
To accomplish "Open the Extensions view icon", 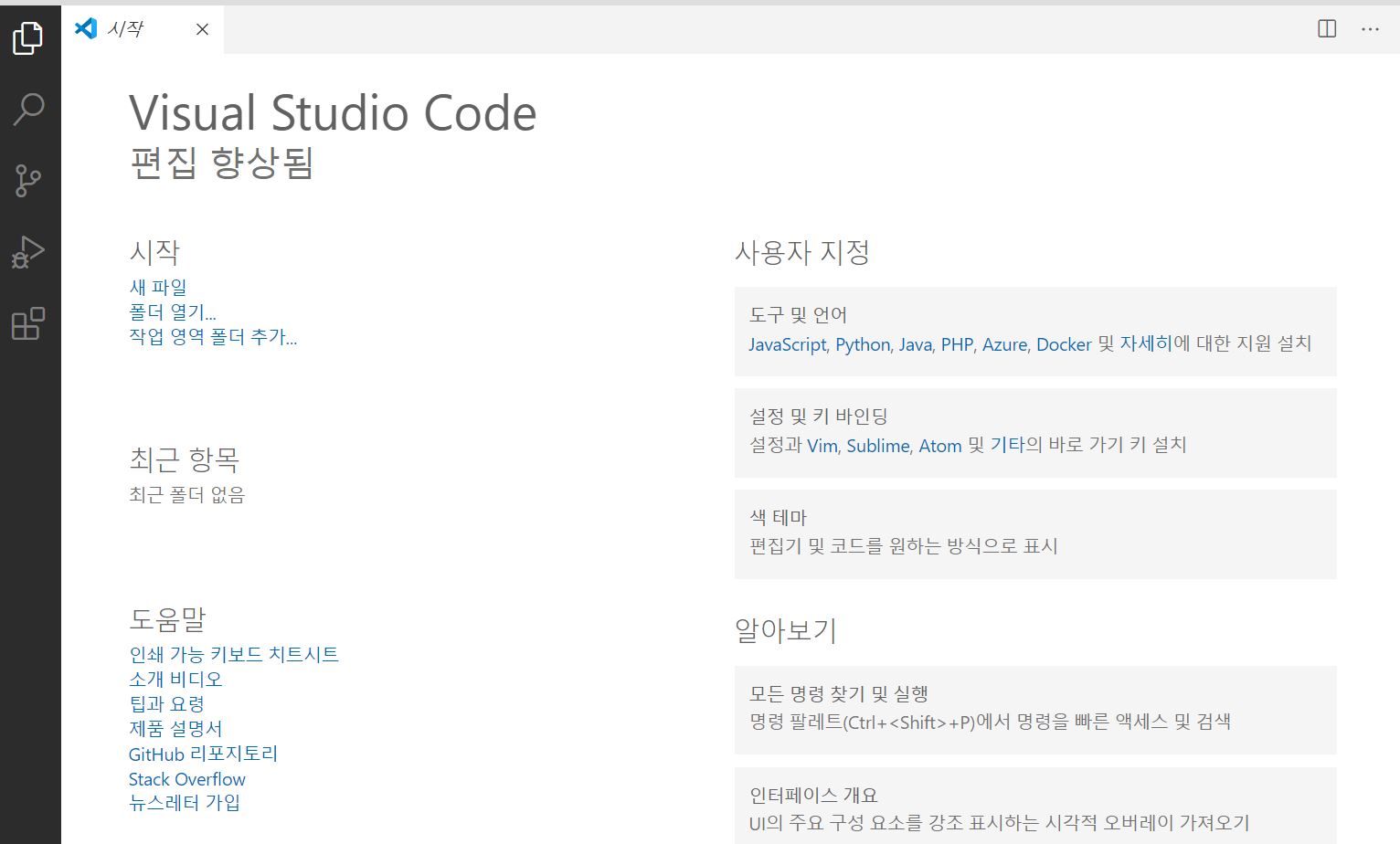I will click(28, 323).
